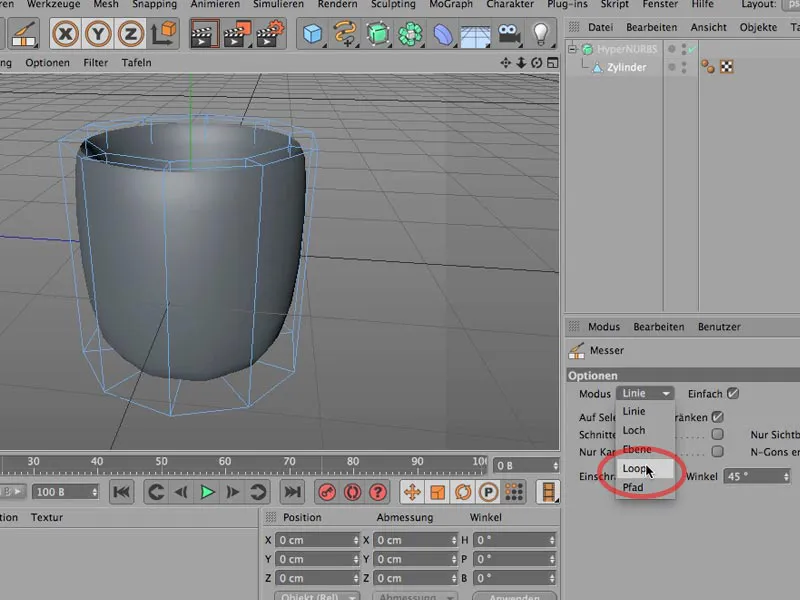Open the spline pen tools icon
Screen dimensions: 800x600
click(345, 34)
